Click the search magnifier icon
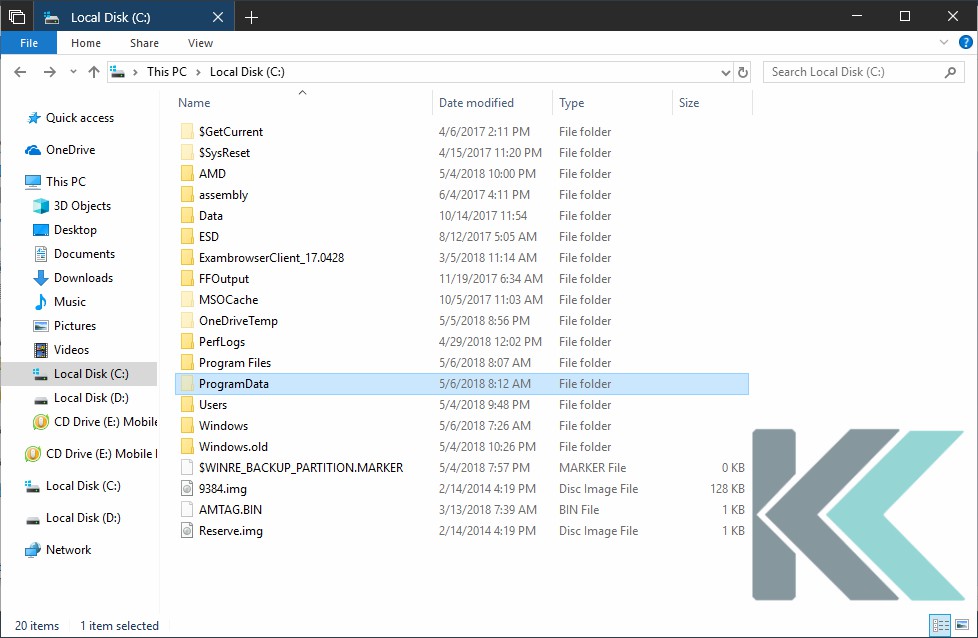The image size is (978, 638). (x=950, y=72)
